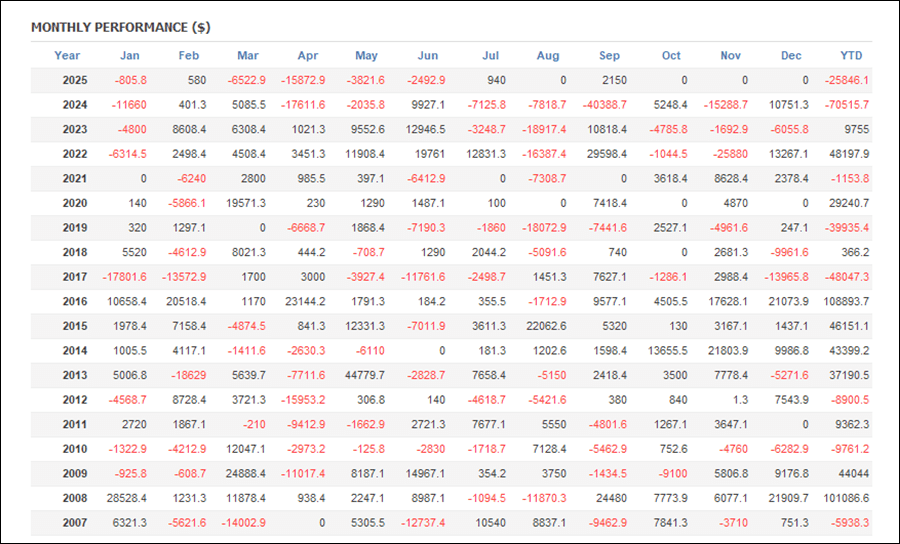Click the 2020 year row label
The image size is (900, 544).
click(x=74, y=203)
